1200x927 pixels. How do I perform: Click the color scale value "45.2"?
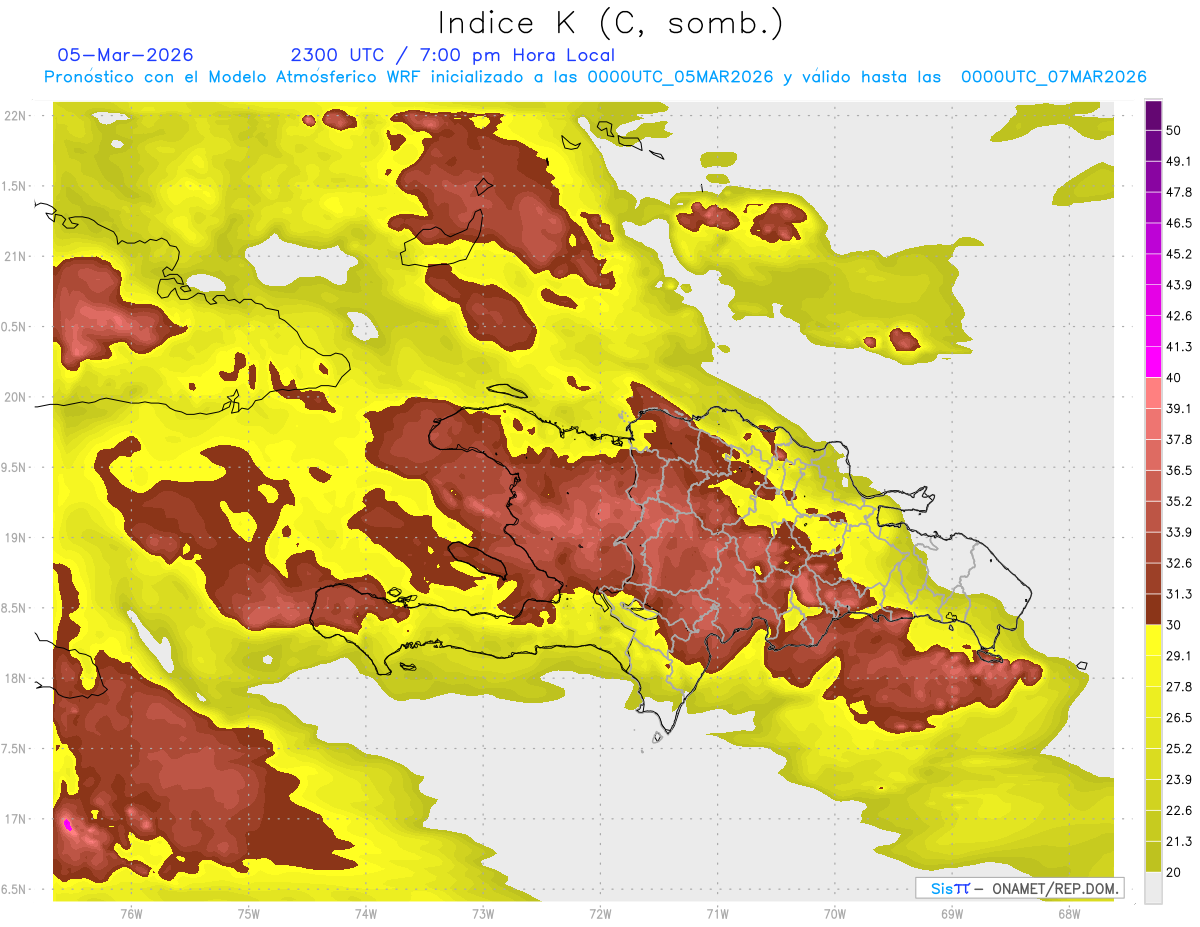(x=1179, y=254)
